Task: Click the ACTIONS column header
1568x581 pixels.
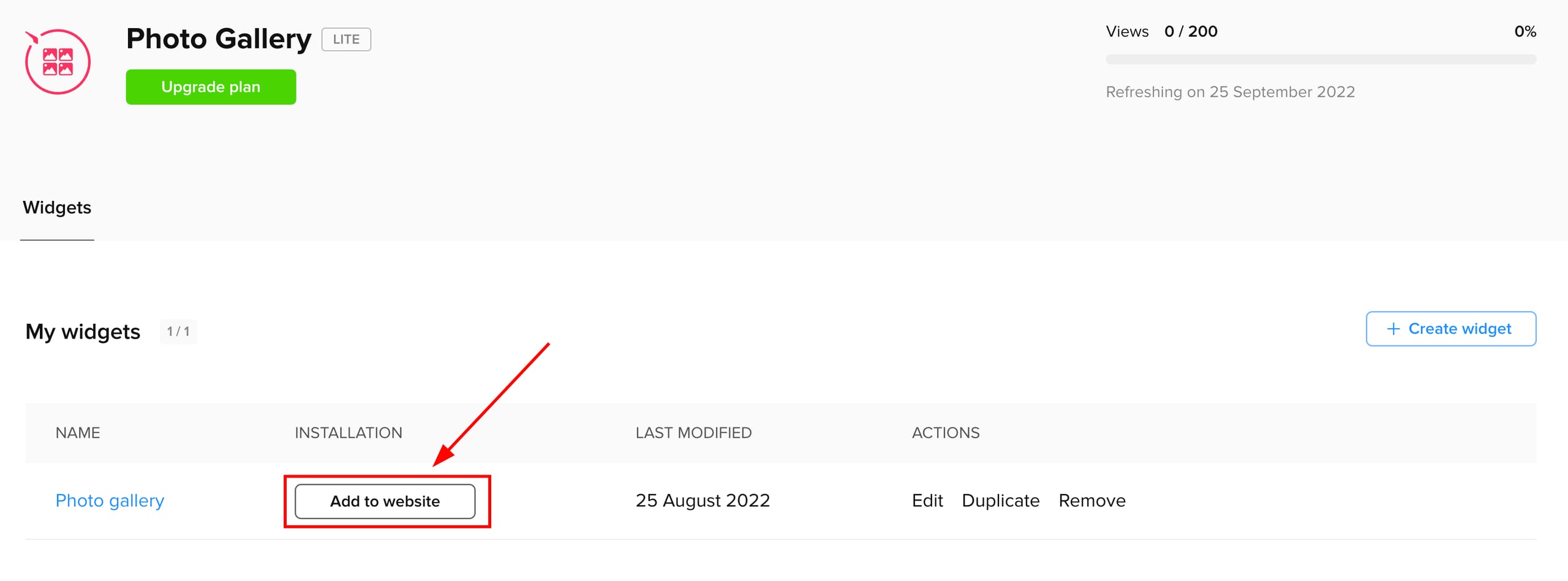Action: pos(945,433)
